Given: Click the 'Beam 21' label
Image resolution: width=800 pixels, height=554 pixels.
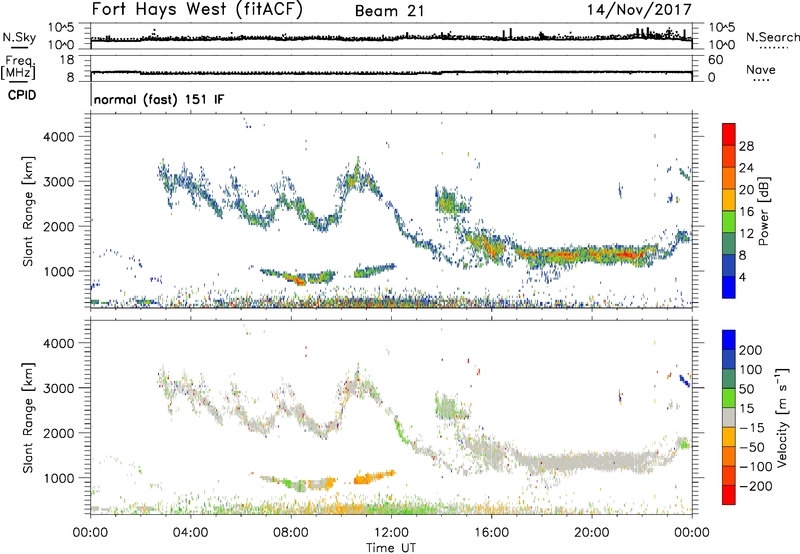Looking at the screenshot, I should coord(389,11).
